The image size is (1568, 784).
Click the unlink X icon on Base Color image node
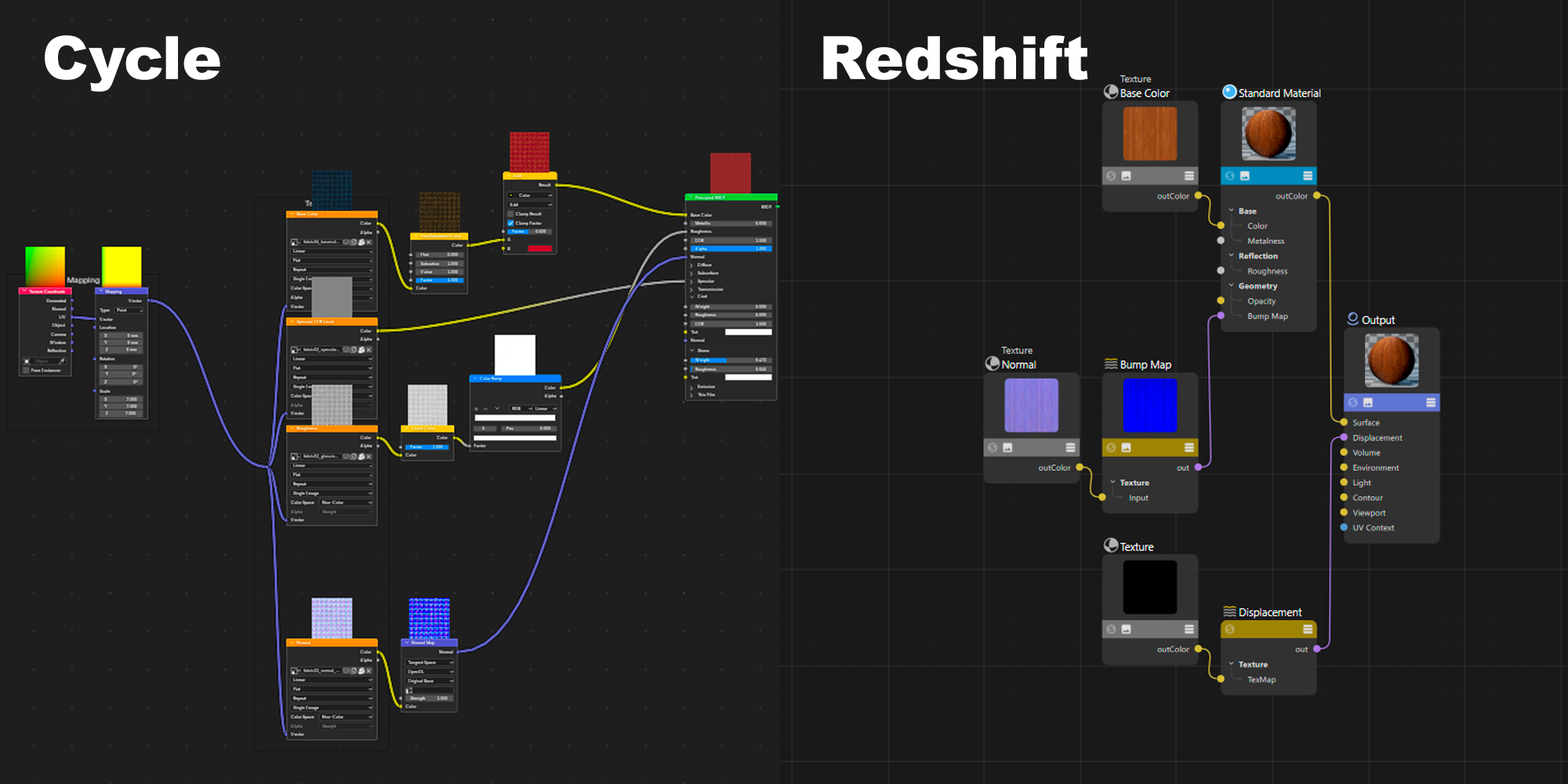(x=368, y=242)
